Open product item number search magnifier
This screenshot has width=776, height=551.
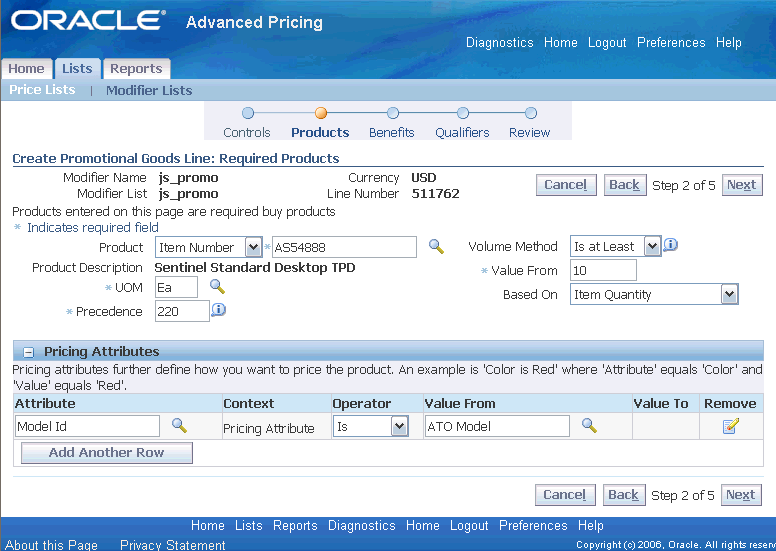[x=436, y=246]
